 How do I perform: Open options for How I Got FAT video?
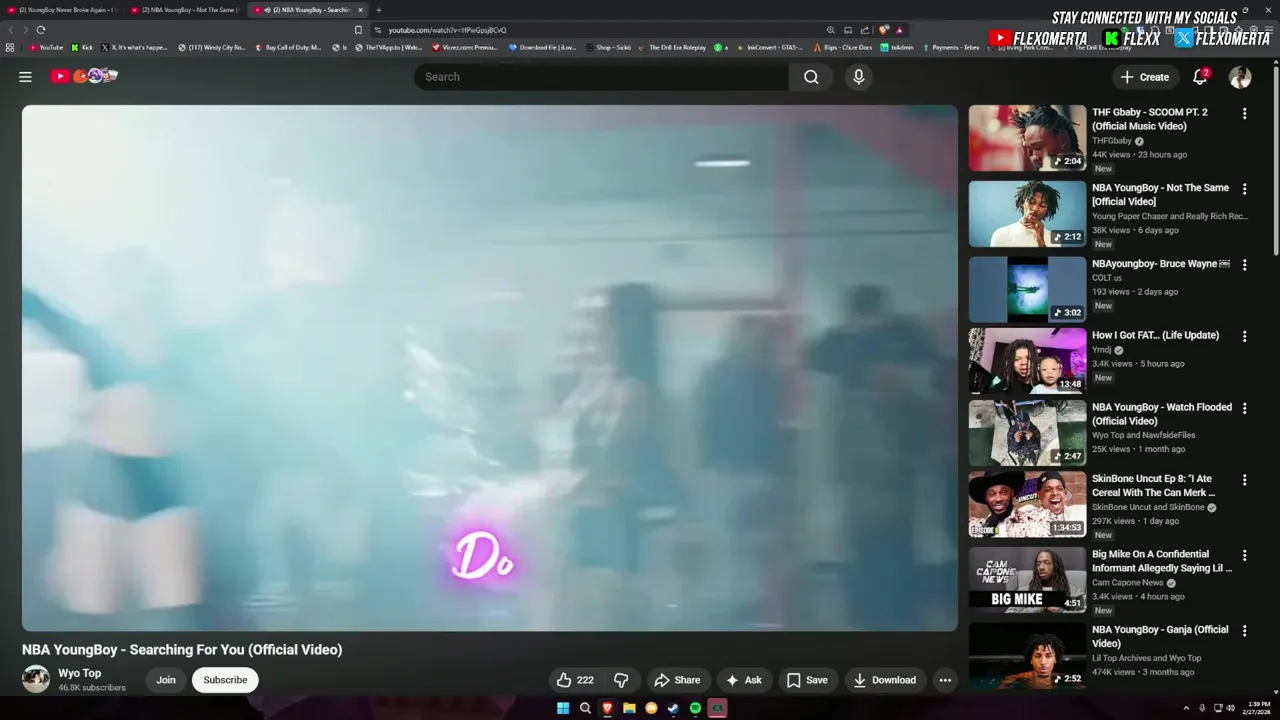tap(1244, 337)
